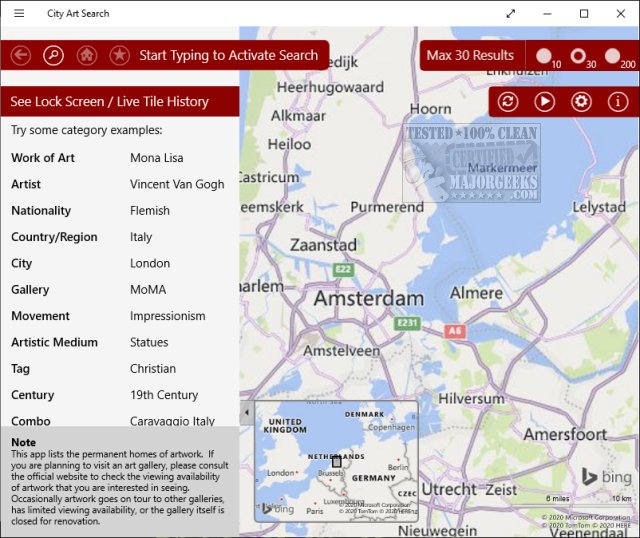640x538 pixels.
Task: Click the Note heading
Action: pyautogui.click(x=23, y=442)
